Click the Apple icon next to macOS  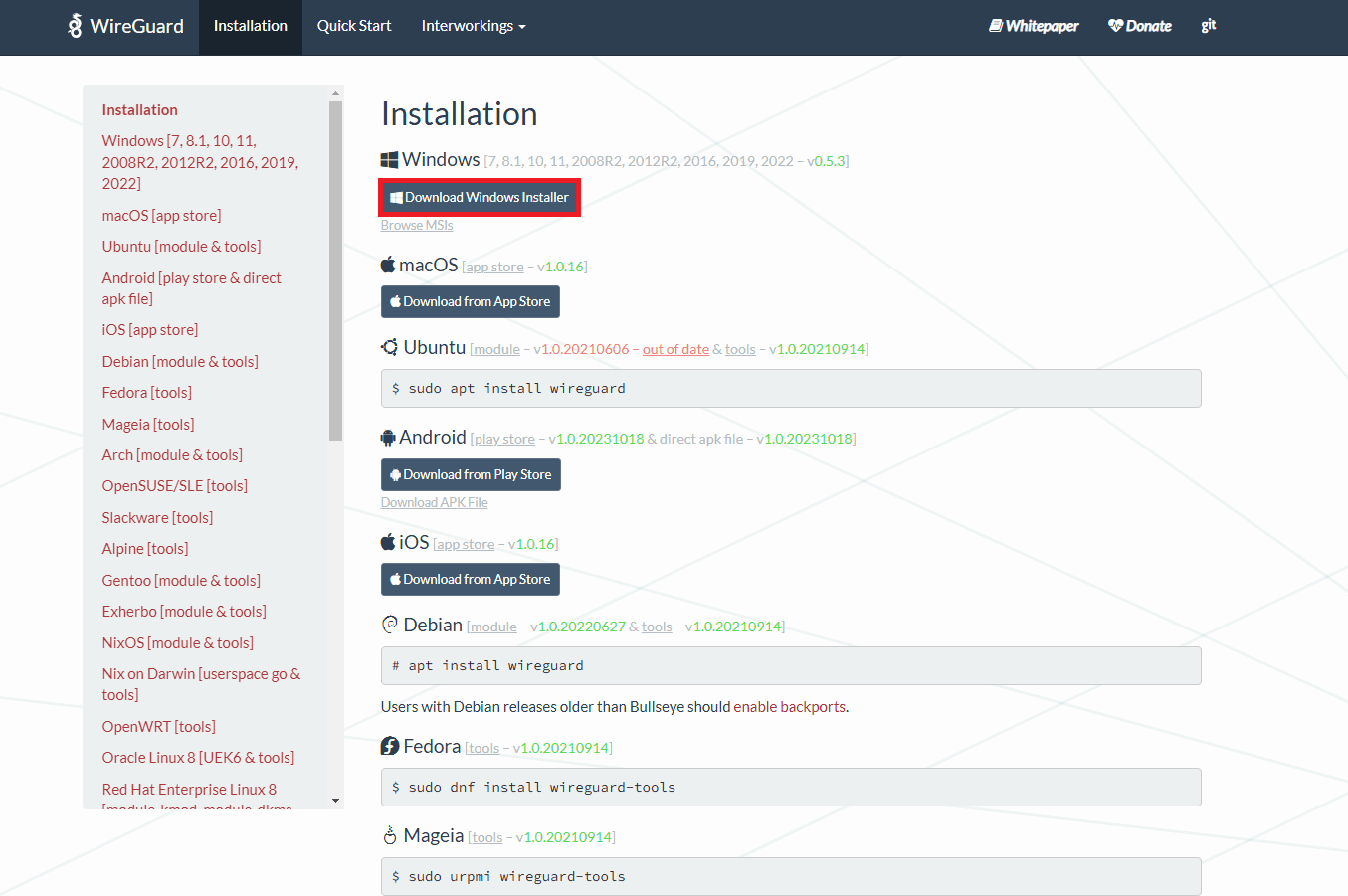point(388,265)
